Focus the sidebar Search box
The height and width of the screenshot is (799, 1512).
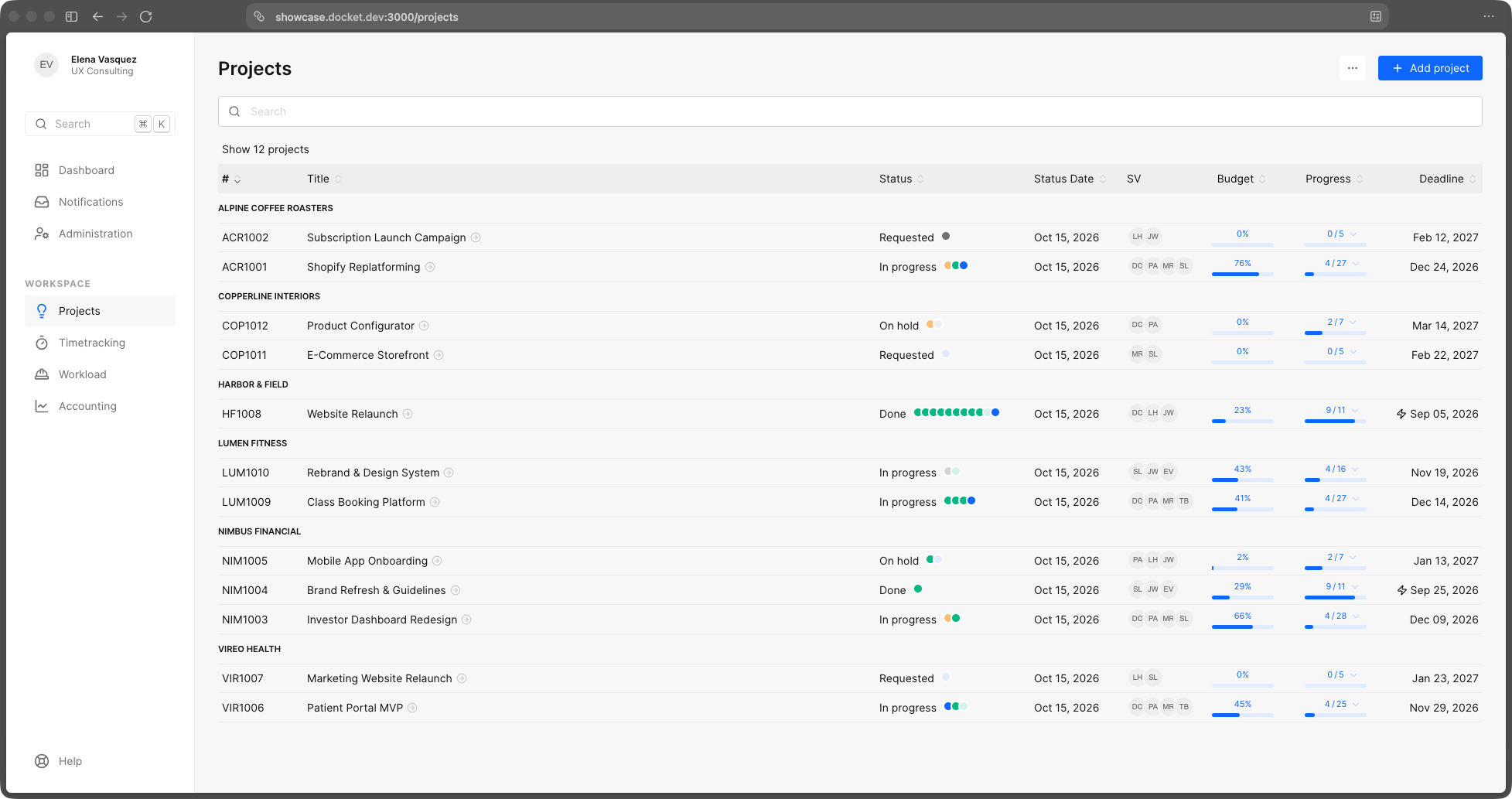pos(100,124)
